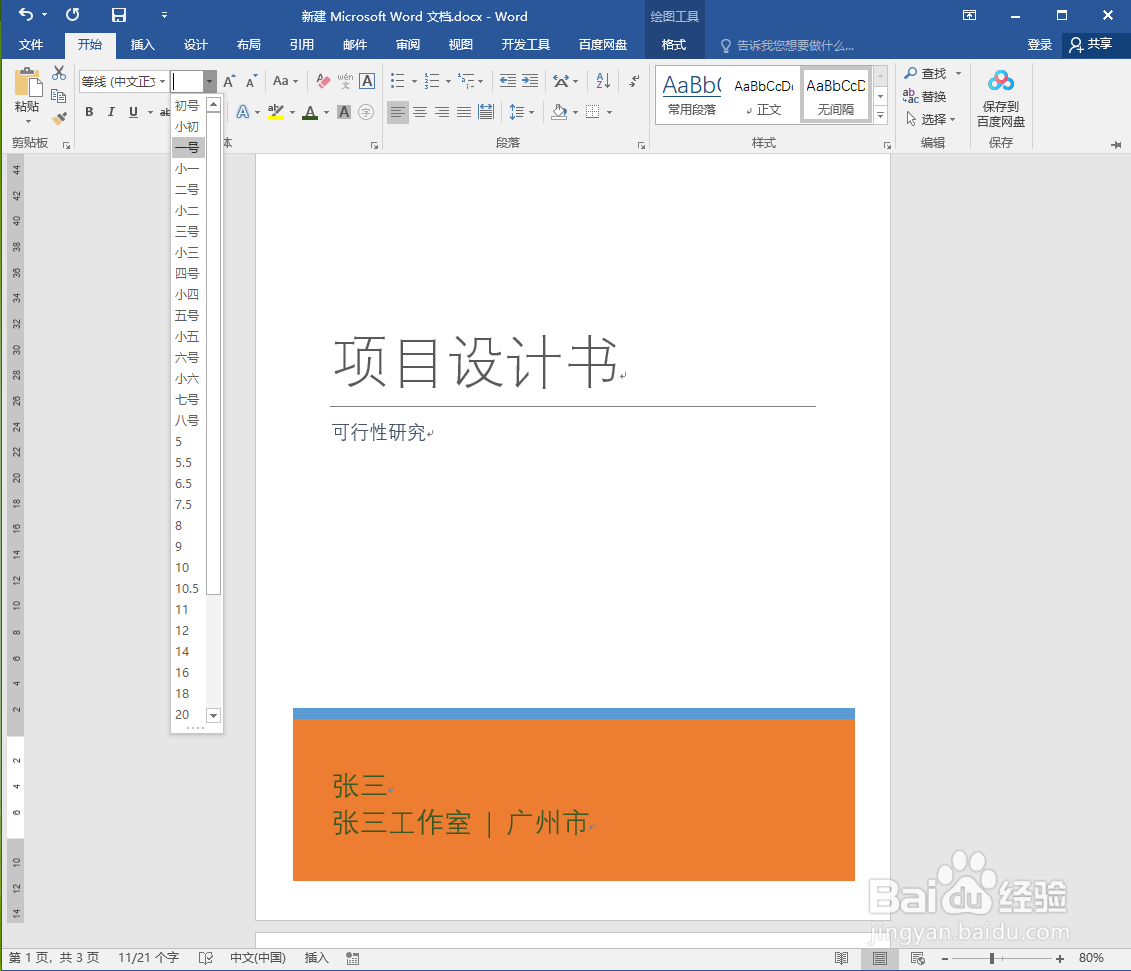This screenshot has height=971, width=1131.
Task: Click the 无间隔 style thumbnail
Action: (x=836, y=93)
